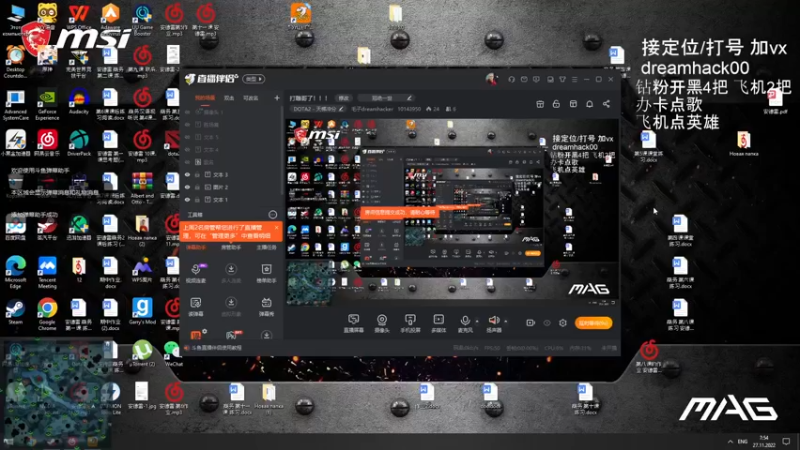Viewport: 800px width, 450px height.
Task: Click the download tool in the middle column, first row
Action: 231,273
